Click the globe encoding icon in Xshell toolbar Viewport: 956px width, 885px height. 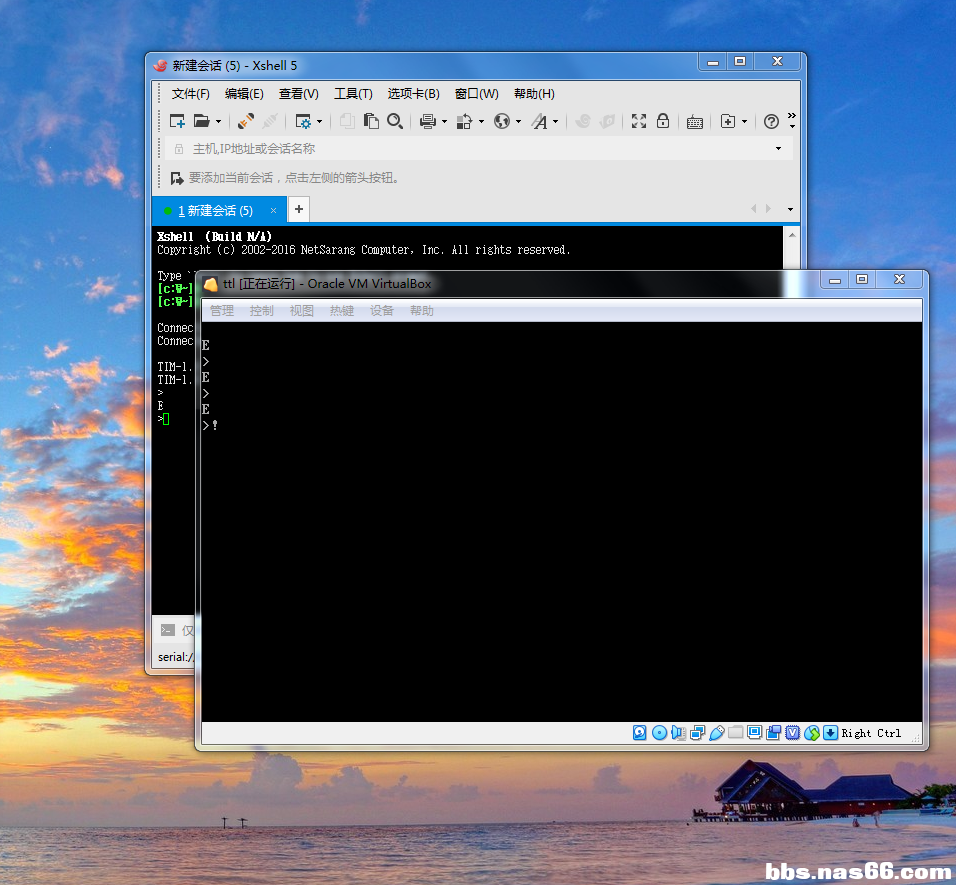pyautogui.click(x=502, y=121)
